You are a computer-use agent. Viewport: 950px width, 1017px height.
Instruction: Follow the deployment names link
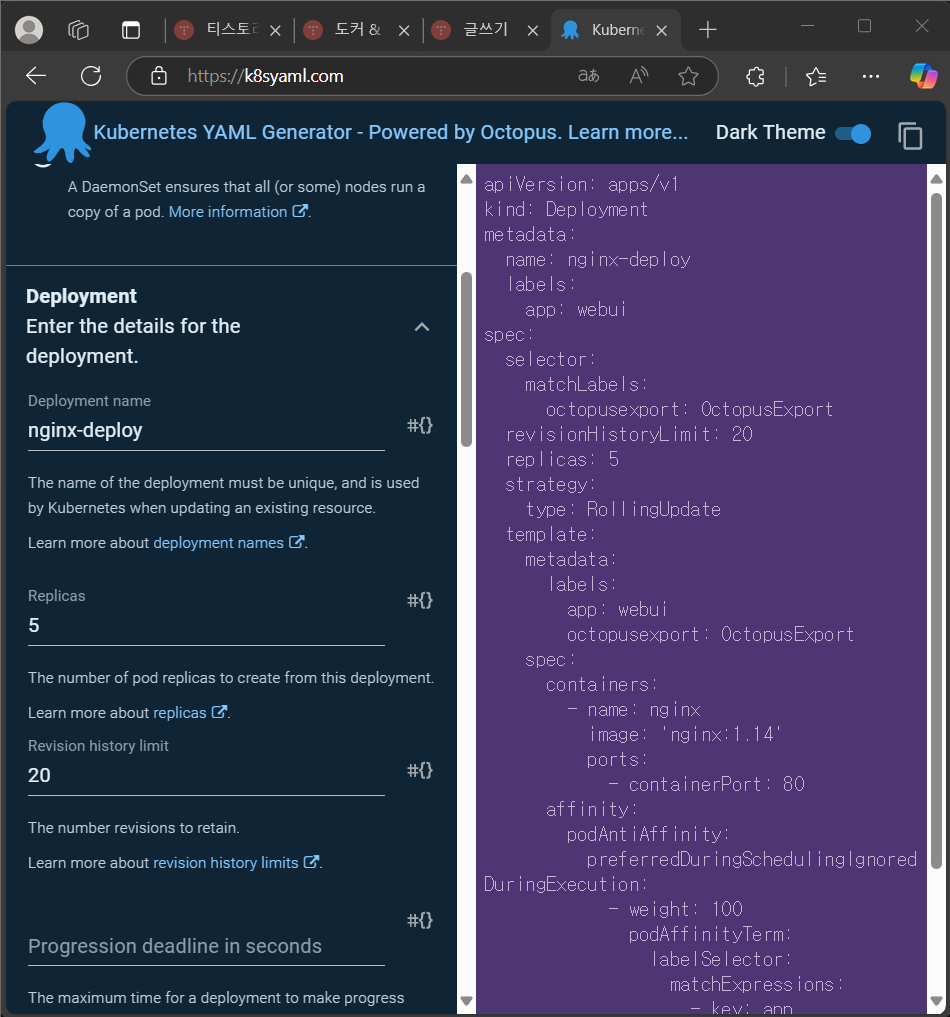click(228, 542)
